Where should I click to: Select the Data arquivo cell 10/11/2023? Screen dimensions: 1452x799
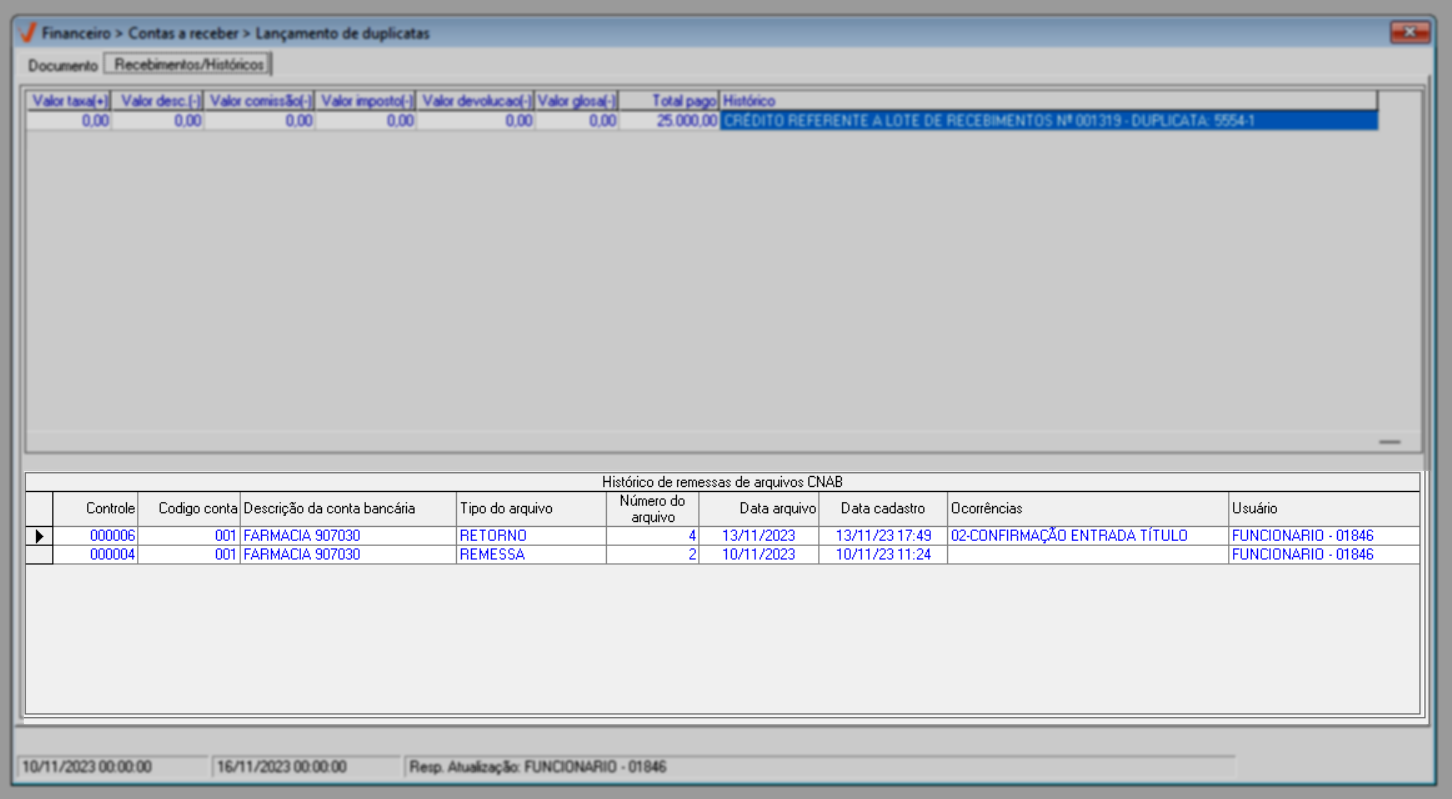[x=758, y=555]
